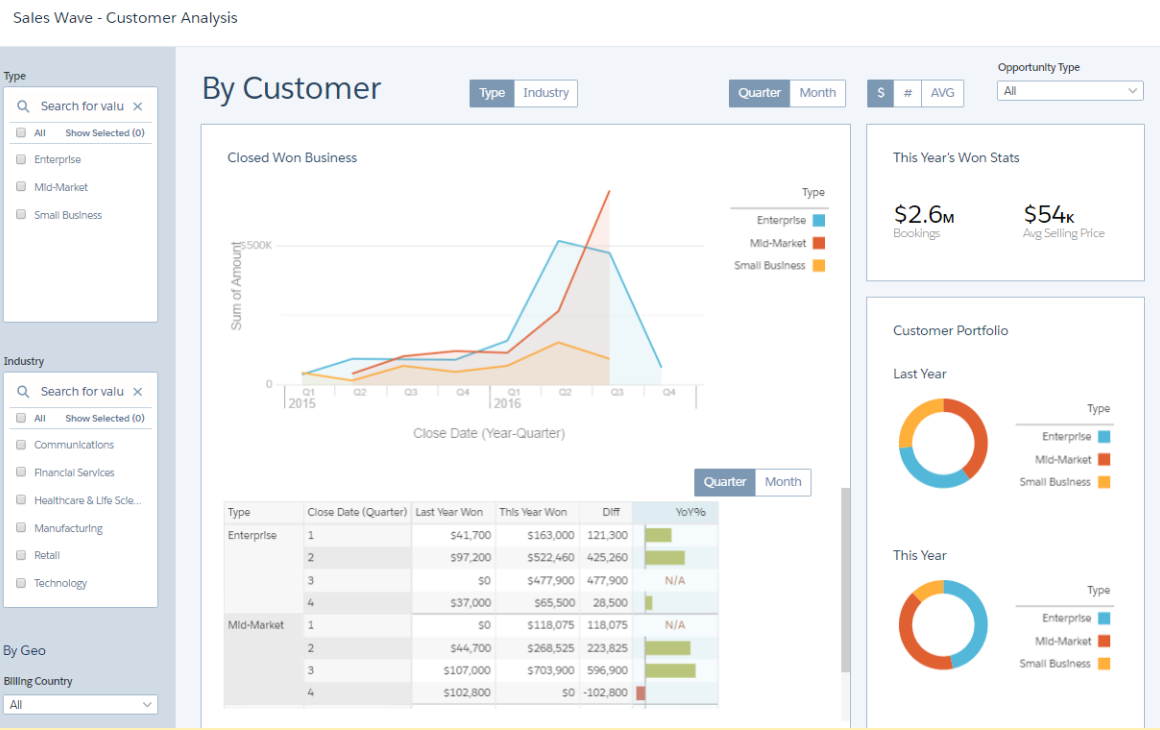Expand the Billing Country dropdown
This screenshot has width=1160, height=730.
80,705
